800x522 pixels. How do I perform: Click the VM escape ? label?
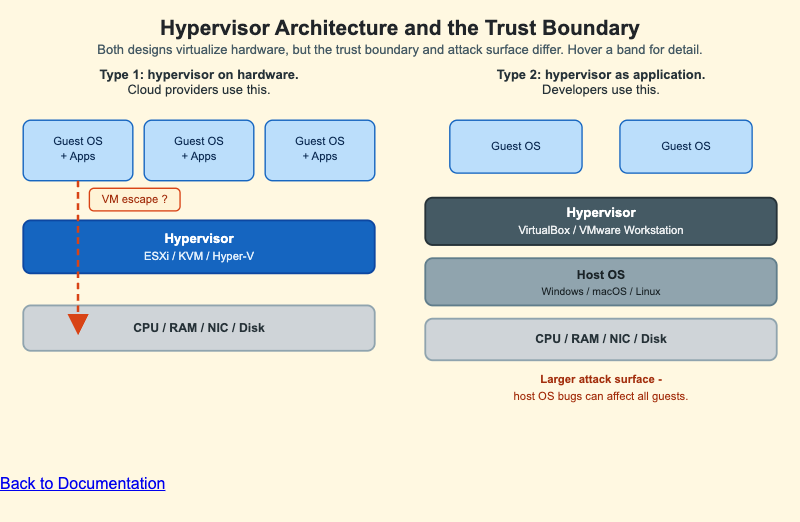click(135, 200)
